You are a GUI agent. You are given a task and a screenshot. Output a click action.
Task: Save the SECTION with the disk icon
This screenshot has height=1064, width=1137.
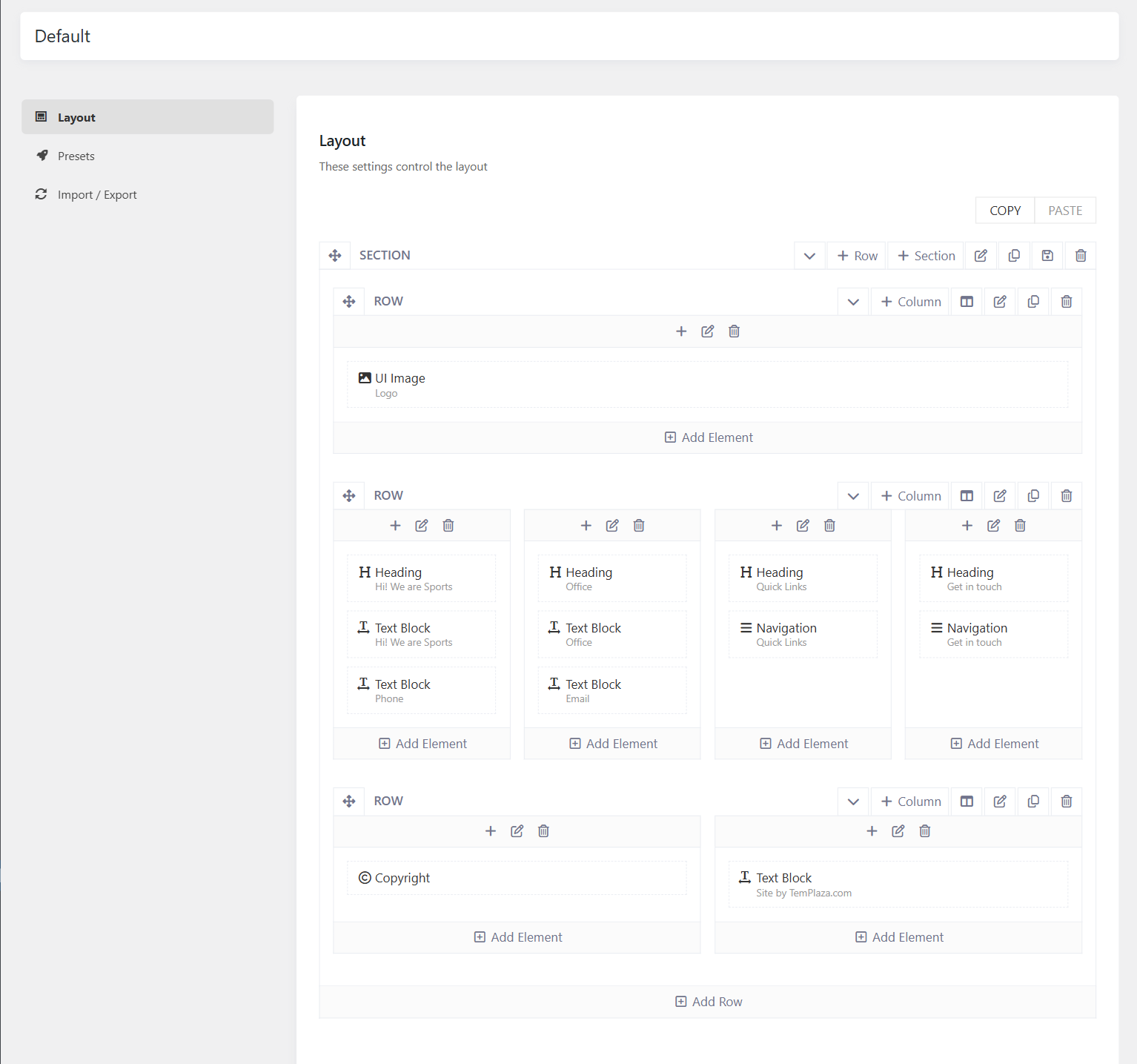point(1047,255)
